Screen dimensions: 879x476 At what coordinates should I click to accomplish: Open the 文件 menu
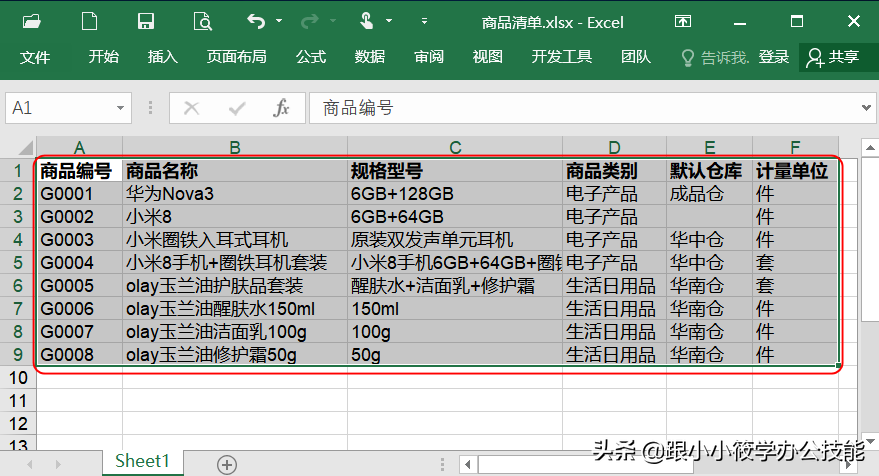click(35, 57)
